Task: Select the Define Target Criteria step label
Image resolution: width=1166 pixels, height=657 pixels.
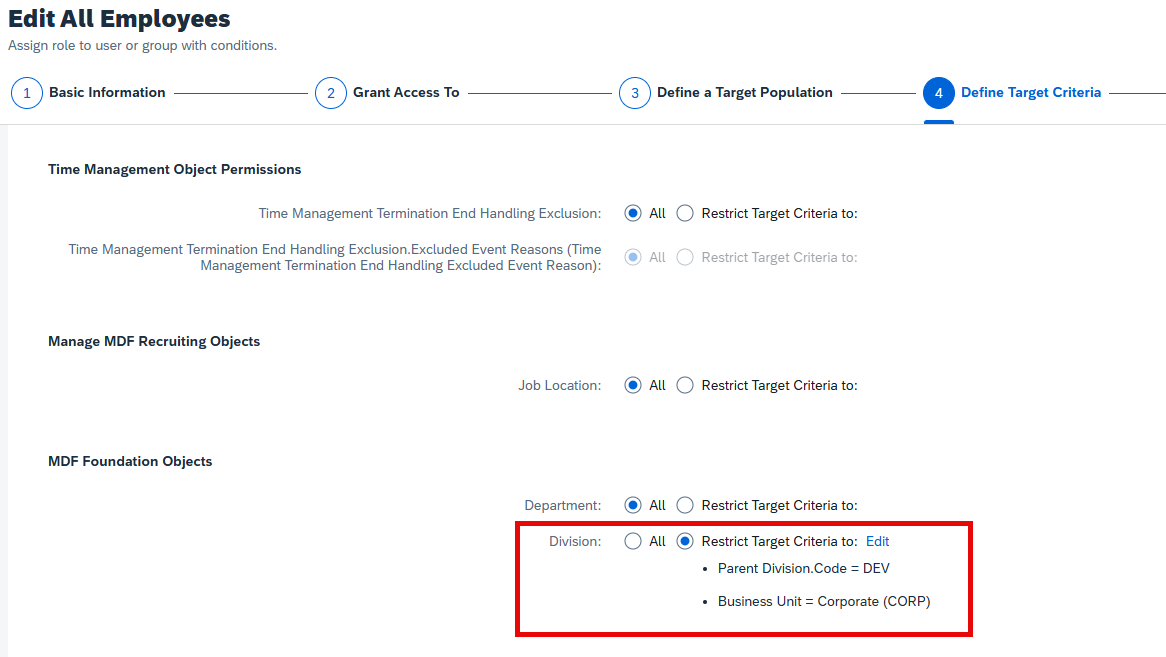Action: (1031, 92)
